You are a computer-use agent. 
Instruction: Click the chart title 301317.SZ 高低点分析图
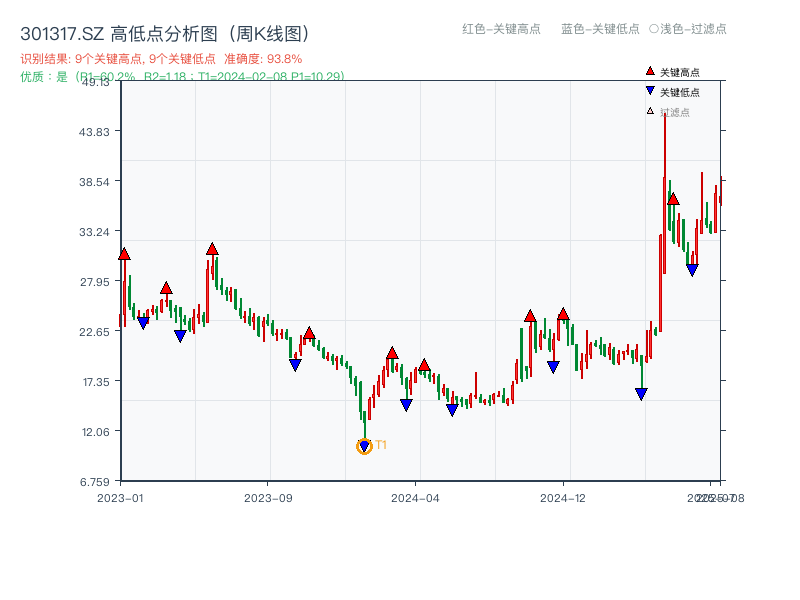pos(165,34)
